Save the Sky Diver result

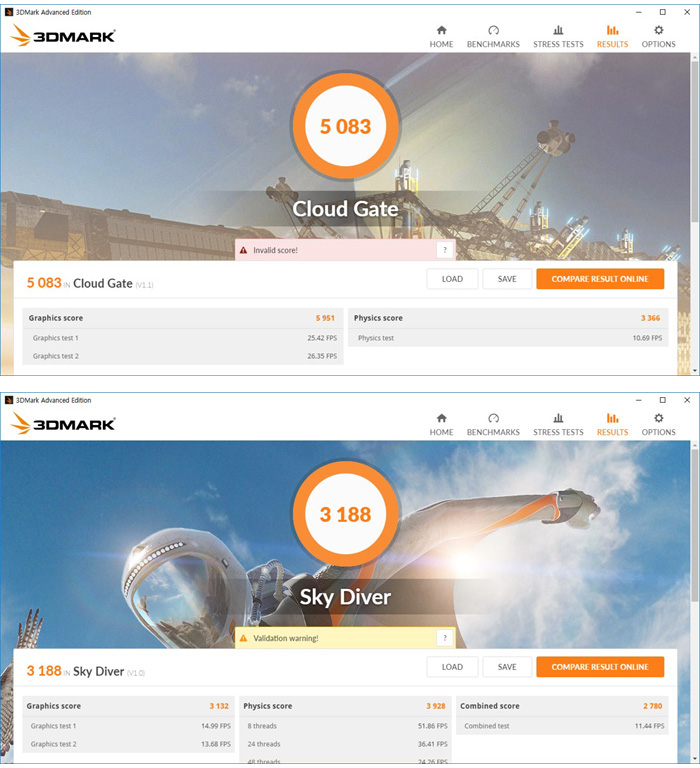pyautogui.click(x=507, y=667)
